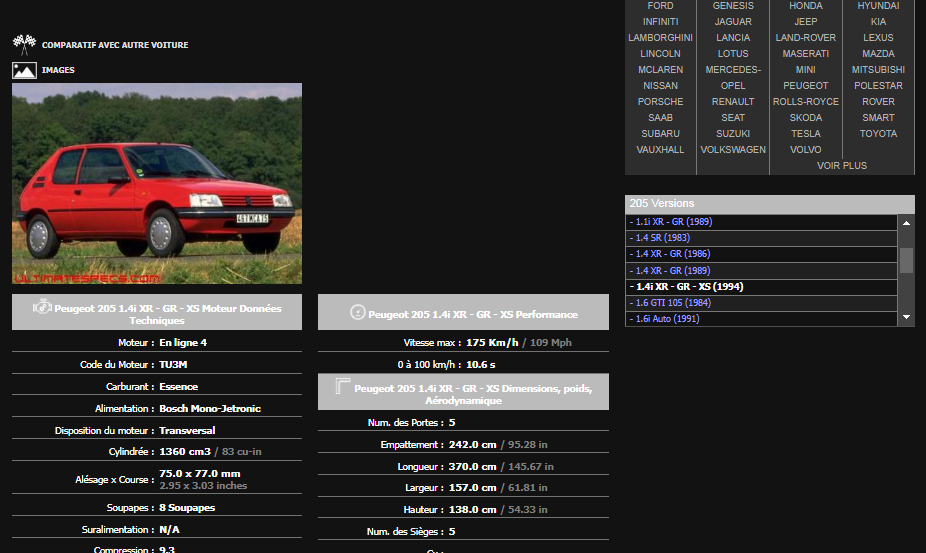The width and height of the screenshot is (926, 553).
Task: Go to the KIA brand
Action: point(878,22)
